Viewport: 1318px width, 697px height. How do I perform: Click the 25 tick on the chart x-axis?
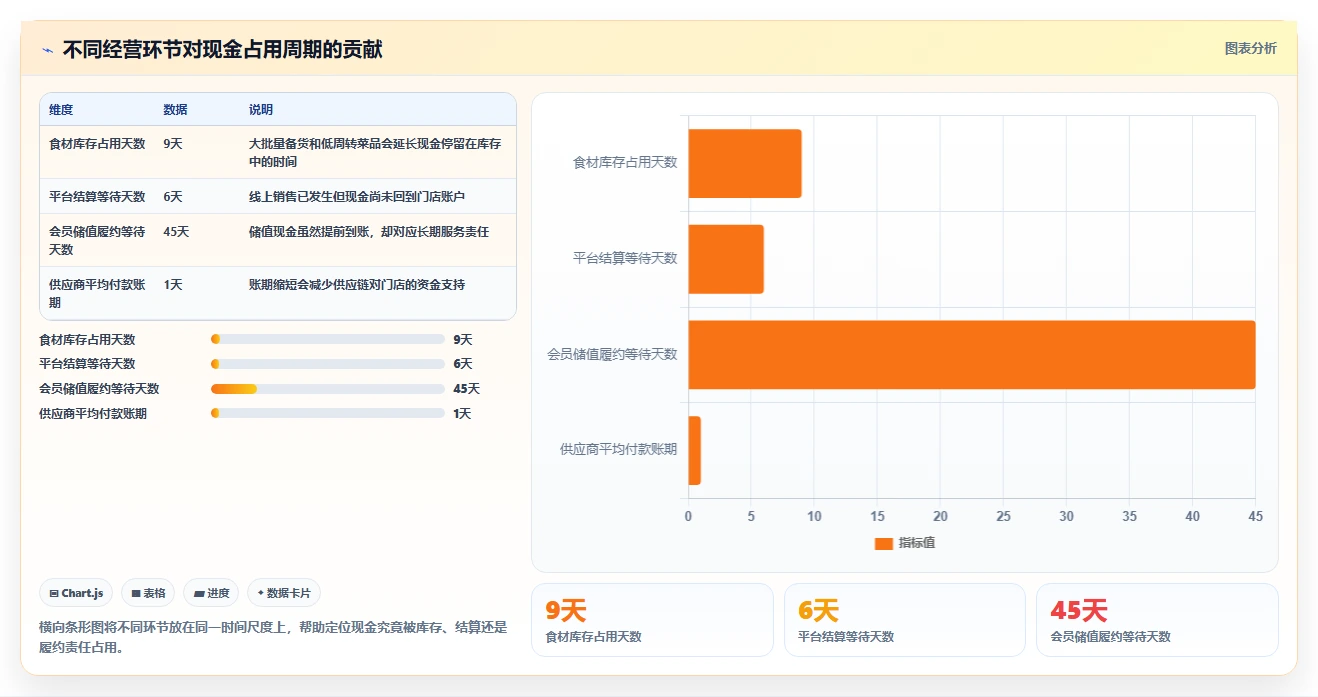click(1003, 517)
